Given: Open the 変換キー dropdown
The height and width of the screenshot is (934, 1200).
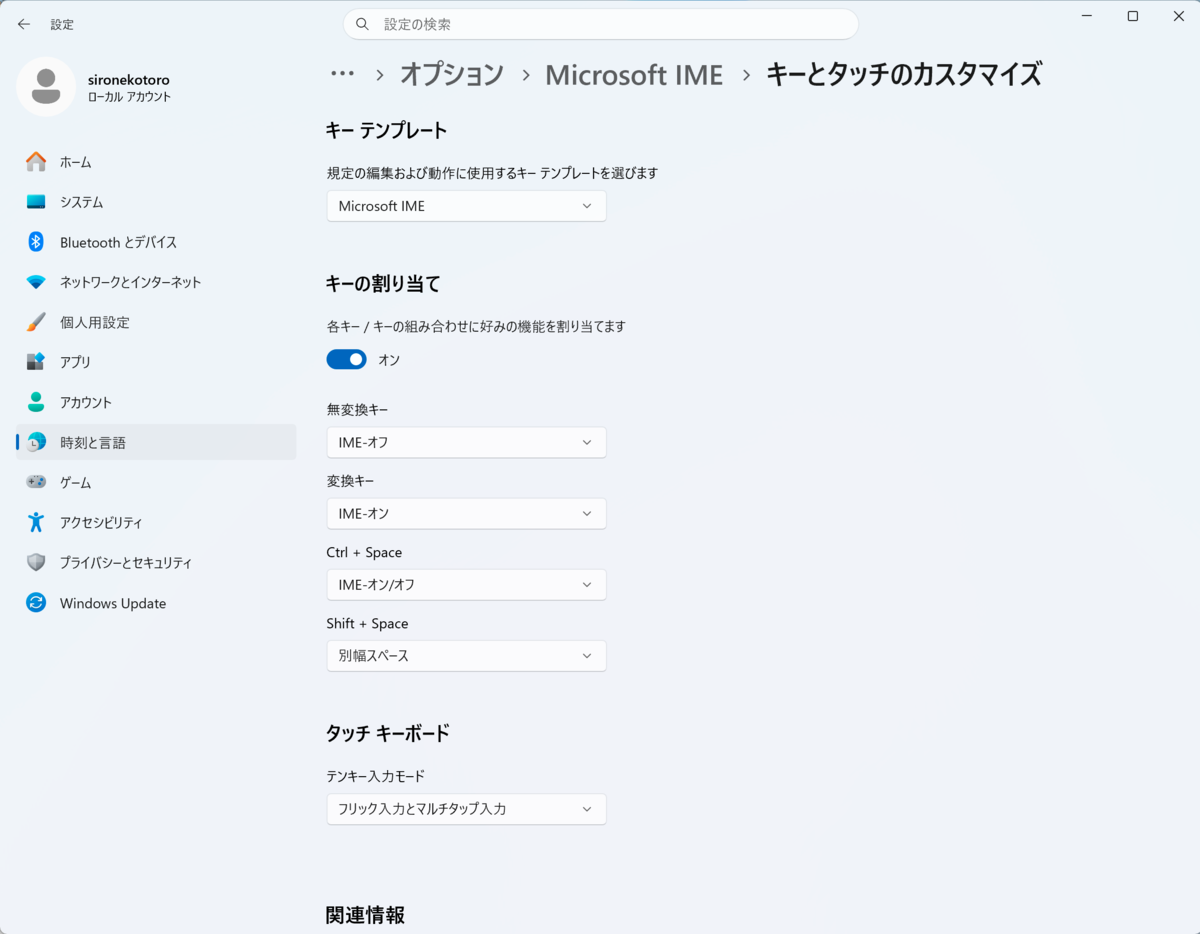Looking at the screenshot, I should [x=466, y=513].
